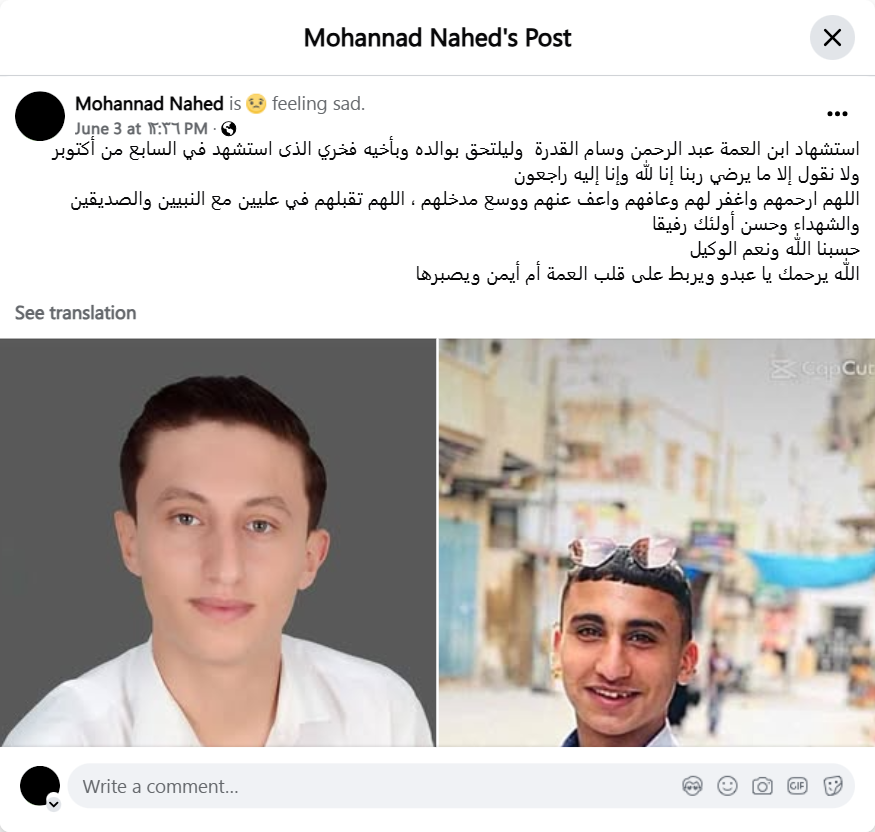The width and height of the screenshot is (875, 832).
Task: Click the June 3 post timestamp
Action: coord(141,129)
